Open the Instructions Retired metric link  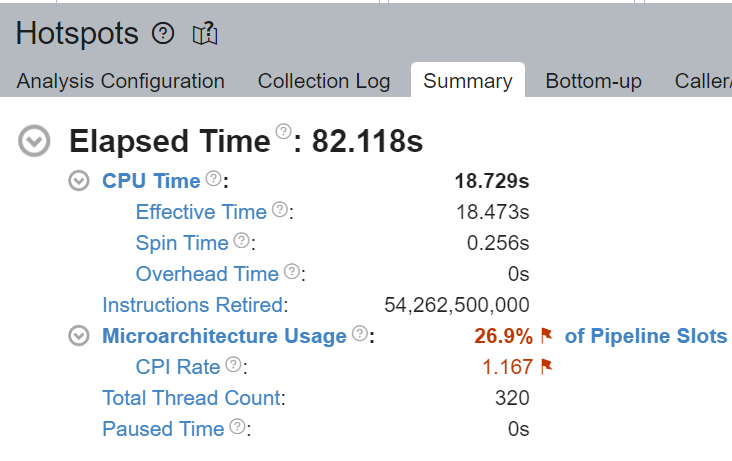[192, 305]
